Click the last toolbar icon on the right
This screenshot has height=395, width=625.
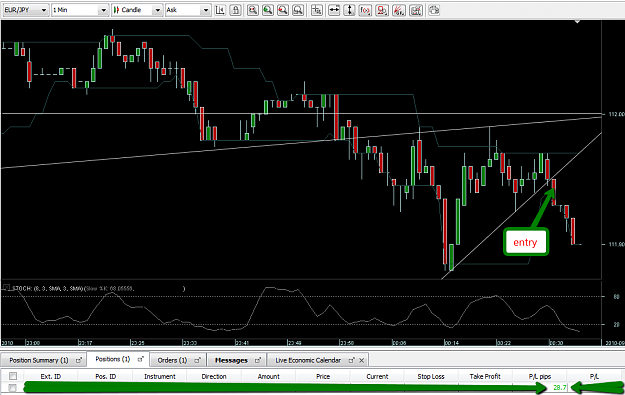pos(434,10)
